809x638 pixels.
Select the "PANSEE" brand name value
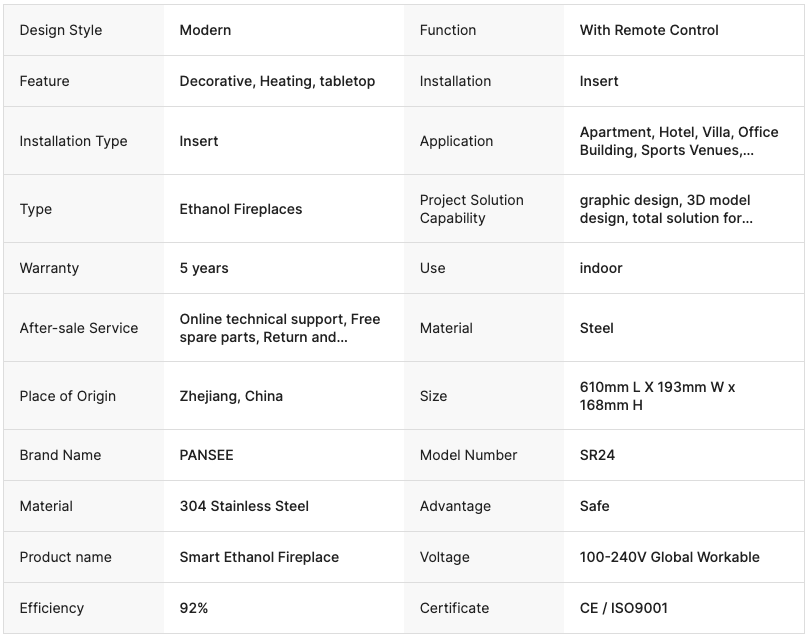(206, 455)
